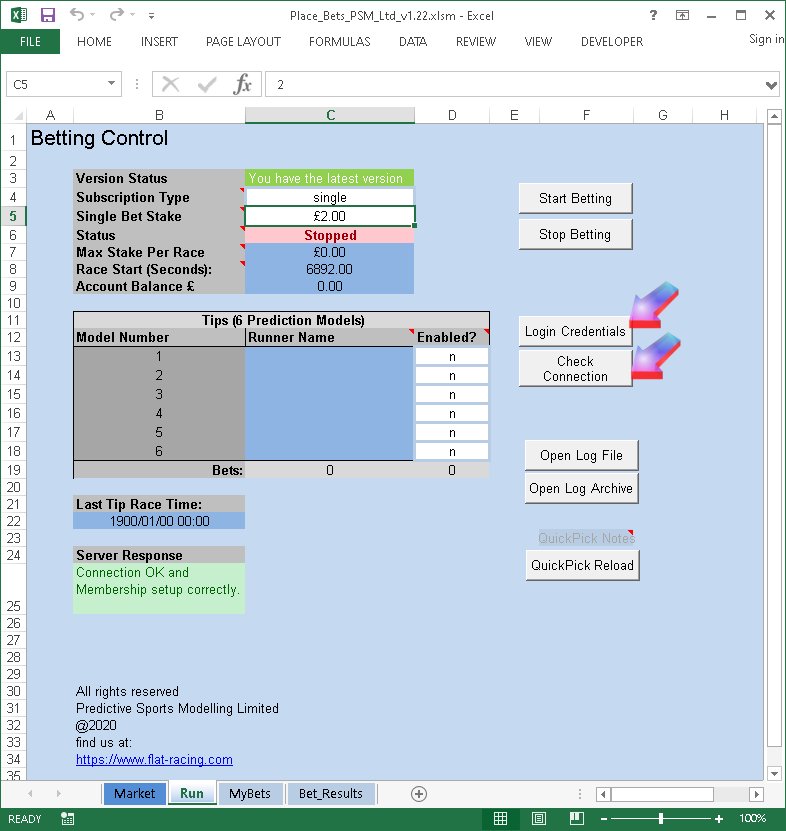Select Enabled cell for Model 1
The width and height of the screenshot is (786, 831).
pyautogui.click(x=452, y=356)
